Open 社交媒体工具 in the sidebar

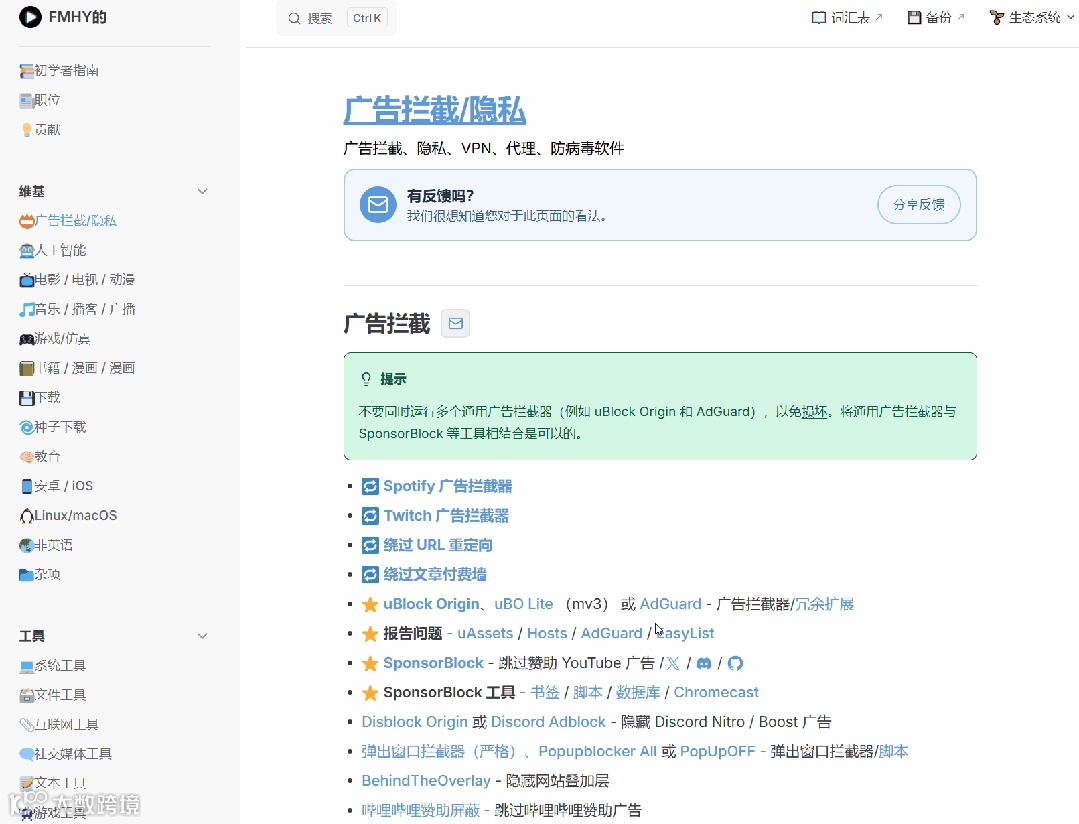coord(66,754)
